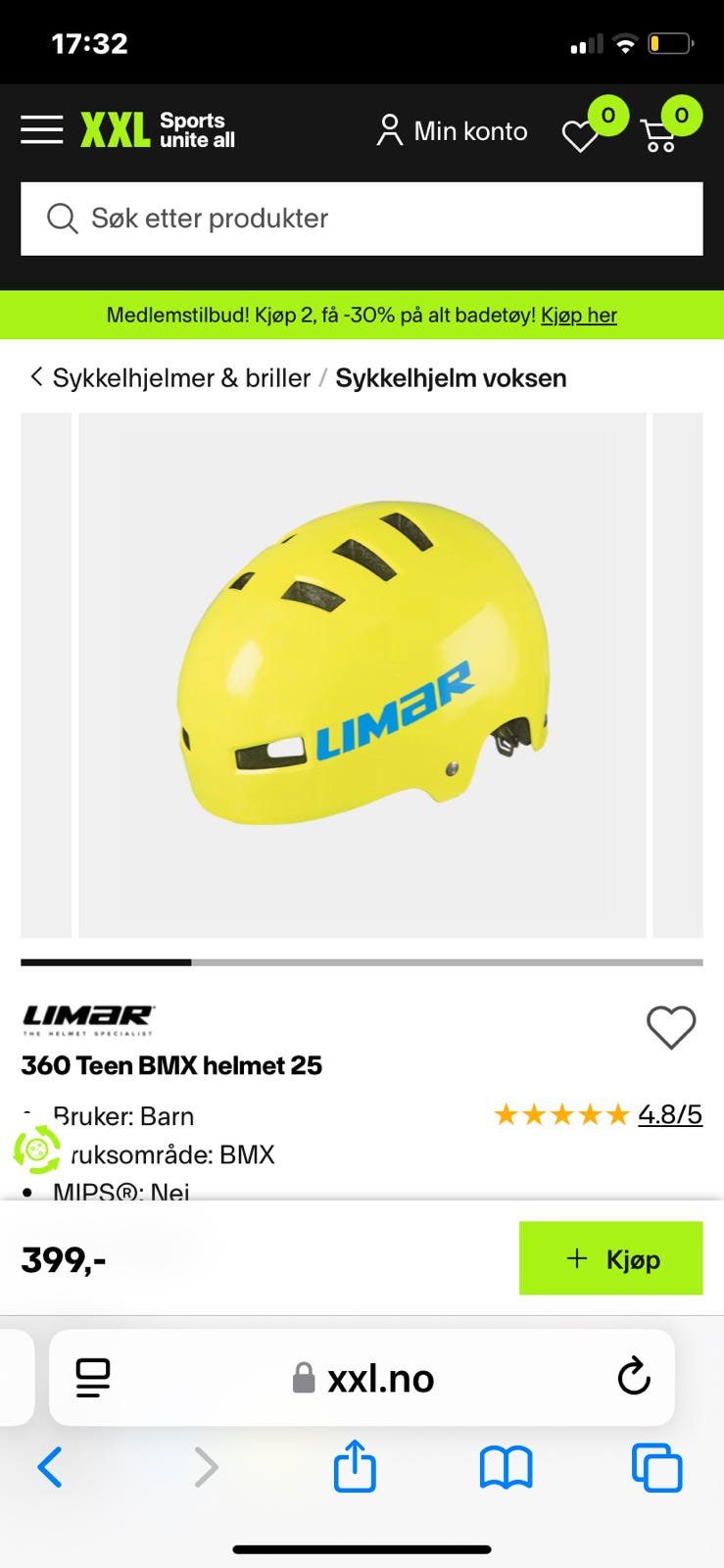Open the hamburger navigation menu
Viewport: 724px width, 1568px height.
pos(42,129)
